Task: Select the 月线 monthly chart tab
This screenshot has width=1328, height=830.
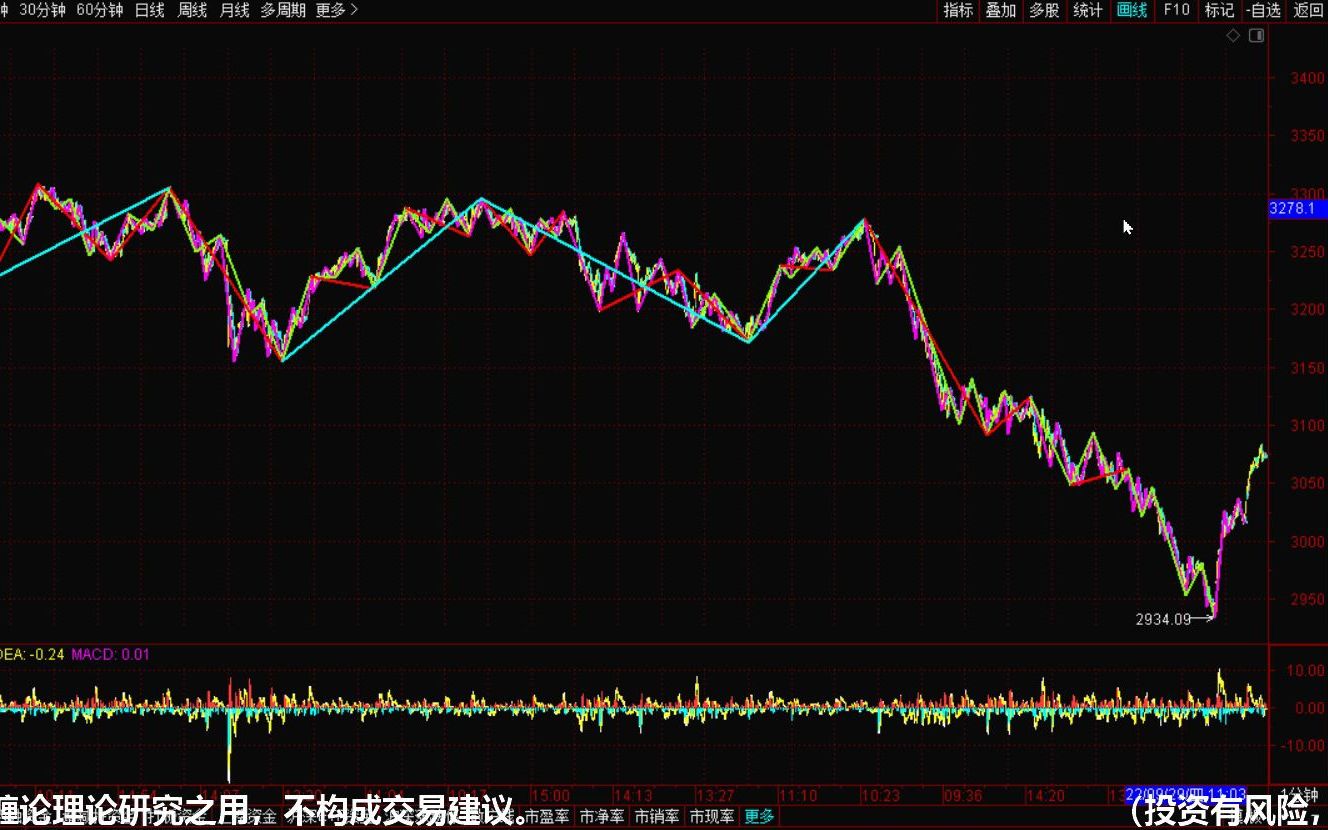Action: 234,10
